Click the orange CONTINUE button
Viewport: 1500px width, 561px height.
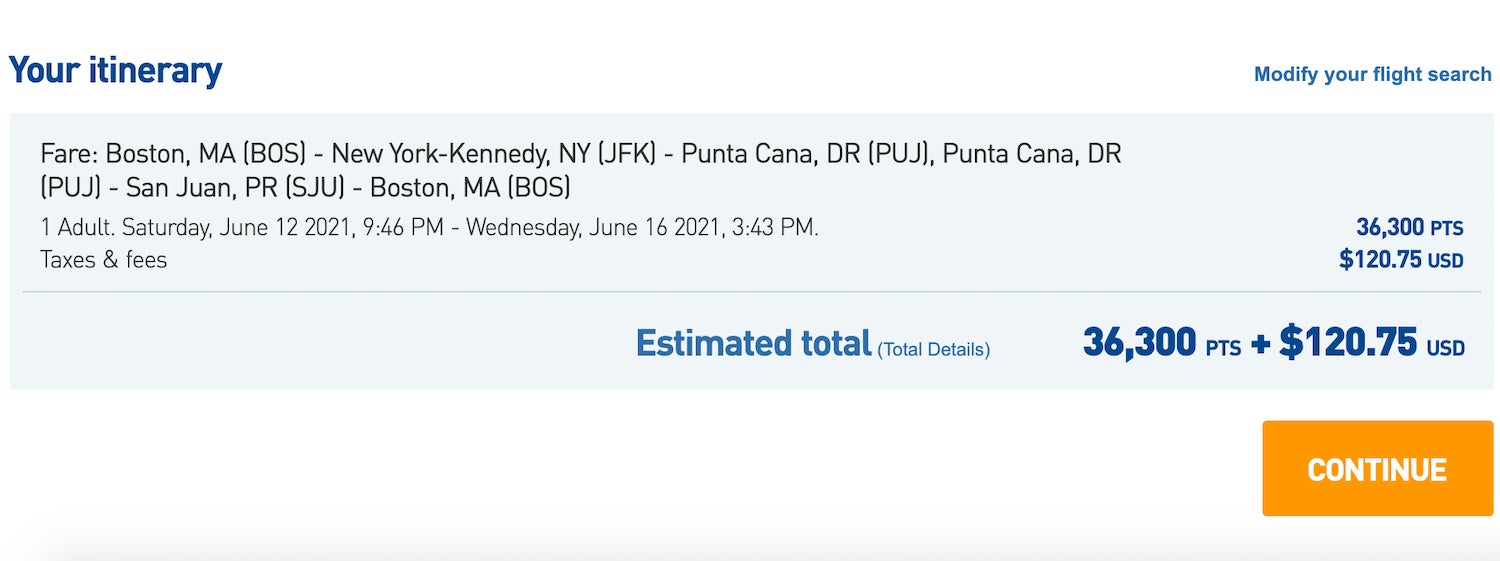point(1377,468)
